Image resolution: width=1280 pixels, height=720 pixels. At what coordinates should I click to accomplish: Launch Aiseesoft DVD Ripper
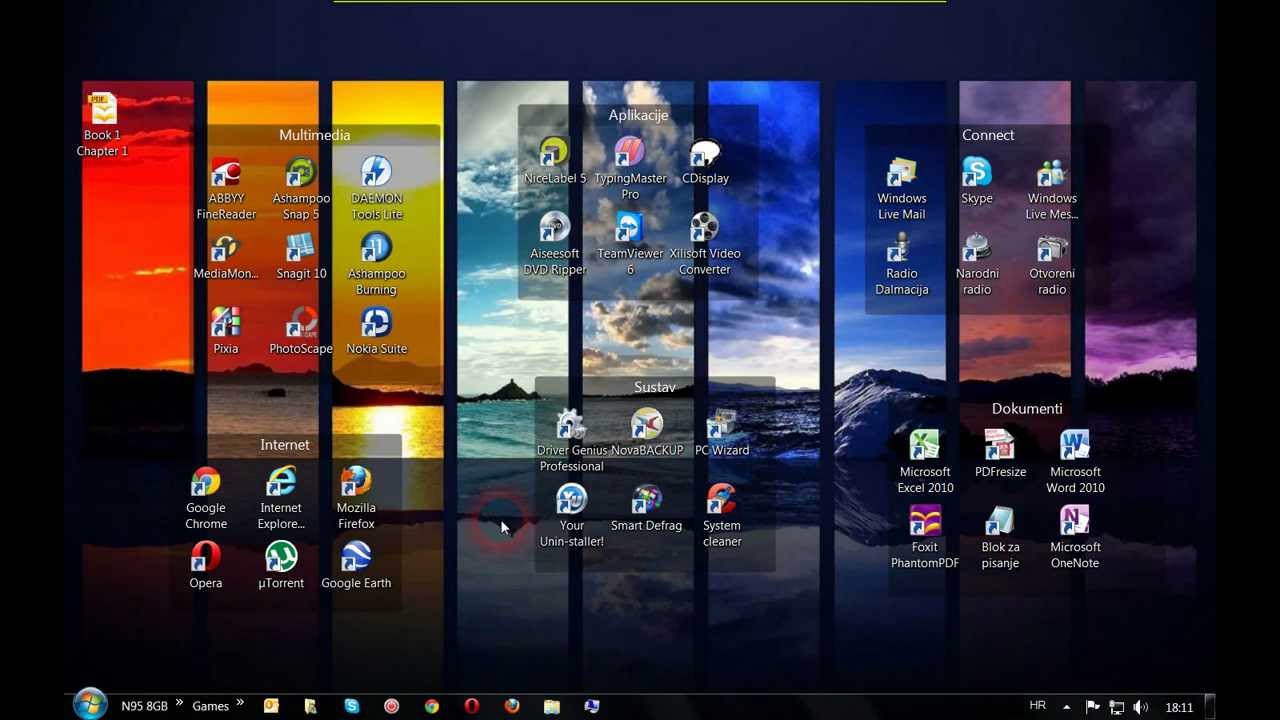click(x=555, y=244)
